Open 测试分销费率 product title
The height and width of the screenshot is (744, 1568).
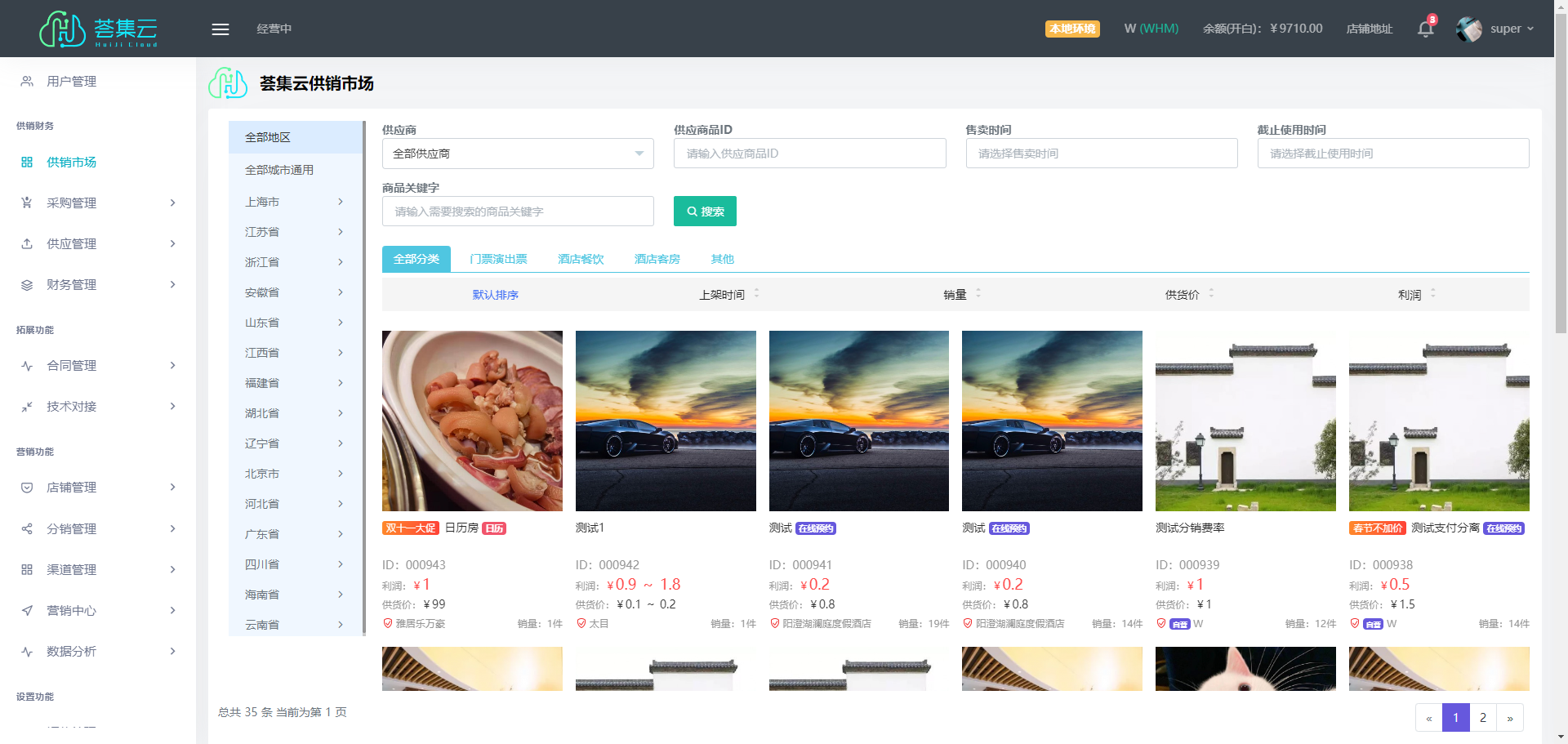(x=1190, y=528)
